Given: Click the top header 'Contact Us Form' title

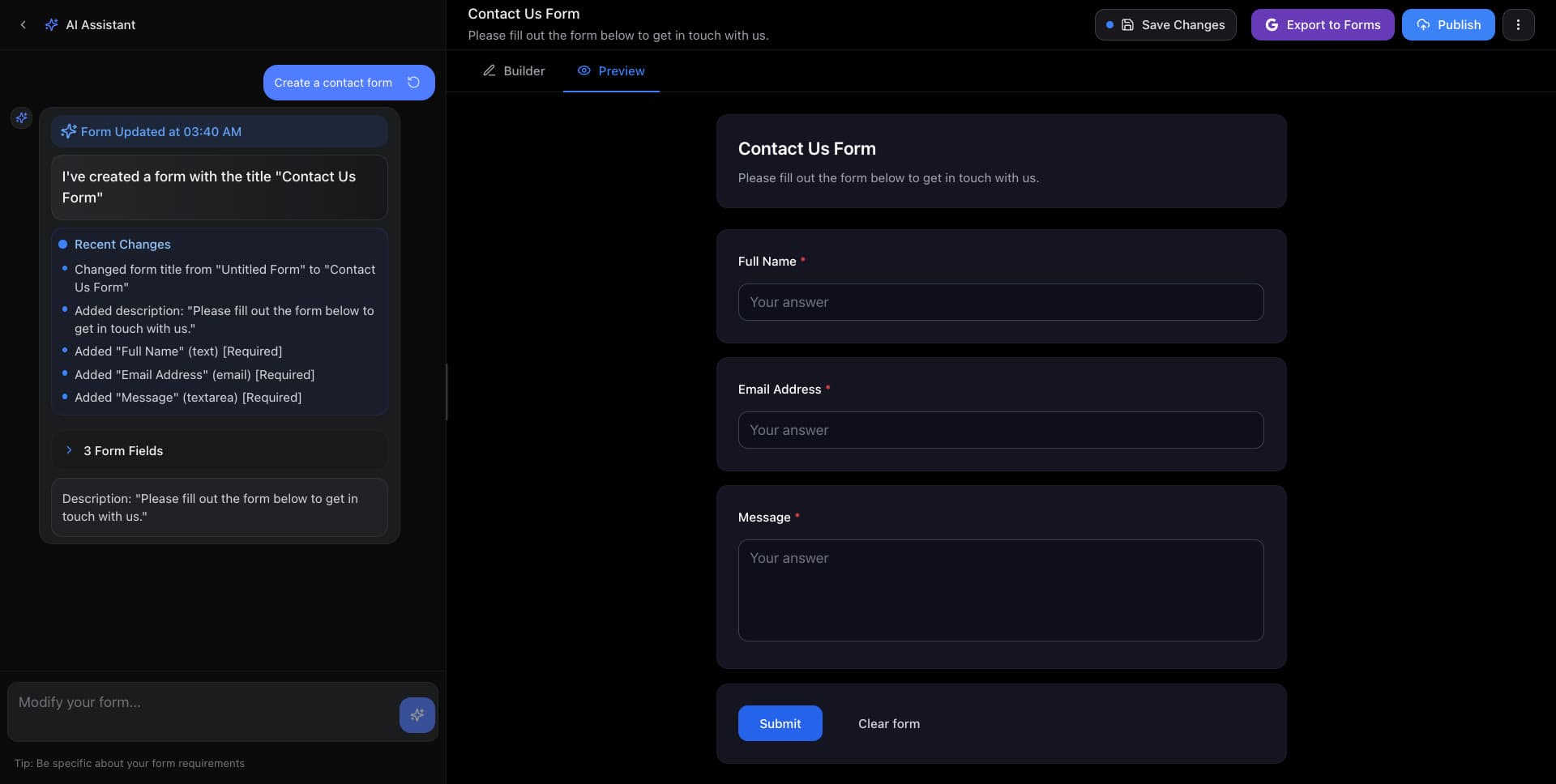Looking at the screenshot, I should [x=524, y=14].
